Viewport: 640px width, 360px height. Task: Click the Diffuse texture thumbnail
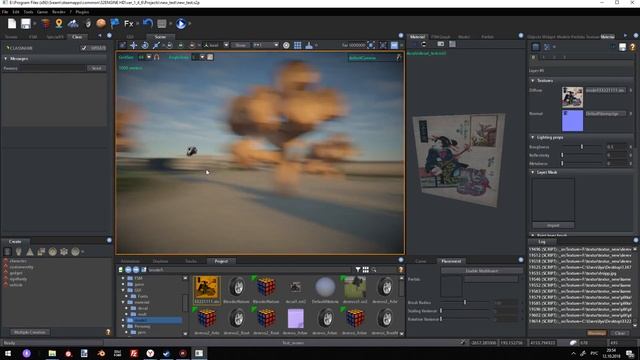coord(572,97)
